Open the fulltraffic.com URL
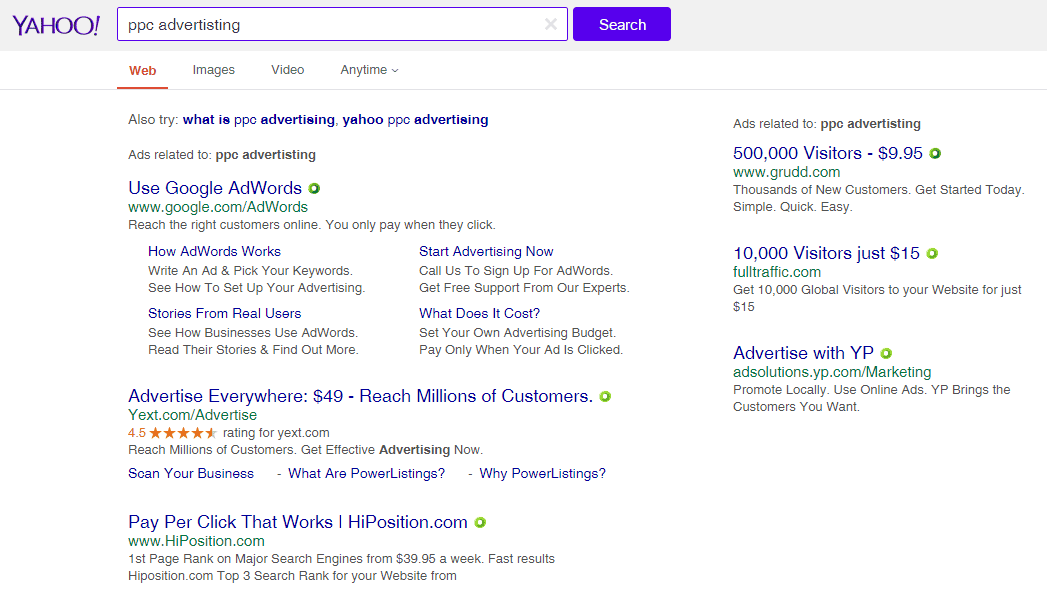Viewport: 1047px width, 613px height. tap(777, 272)
